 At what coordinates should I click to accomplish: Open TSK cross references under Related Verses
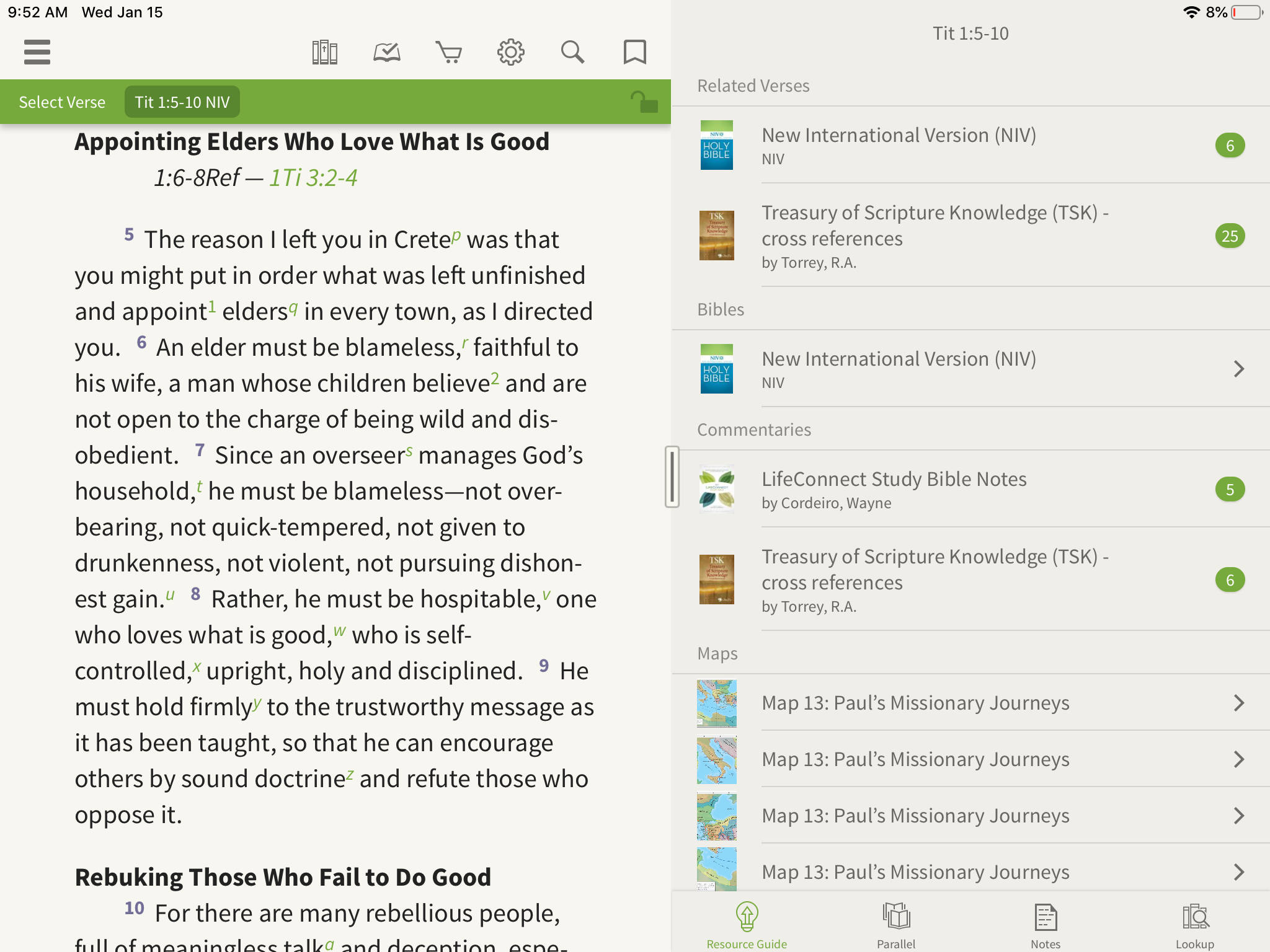click(971, 236)
